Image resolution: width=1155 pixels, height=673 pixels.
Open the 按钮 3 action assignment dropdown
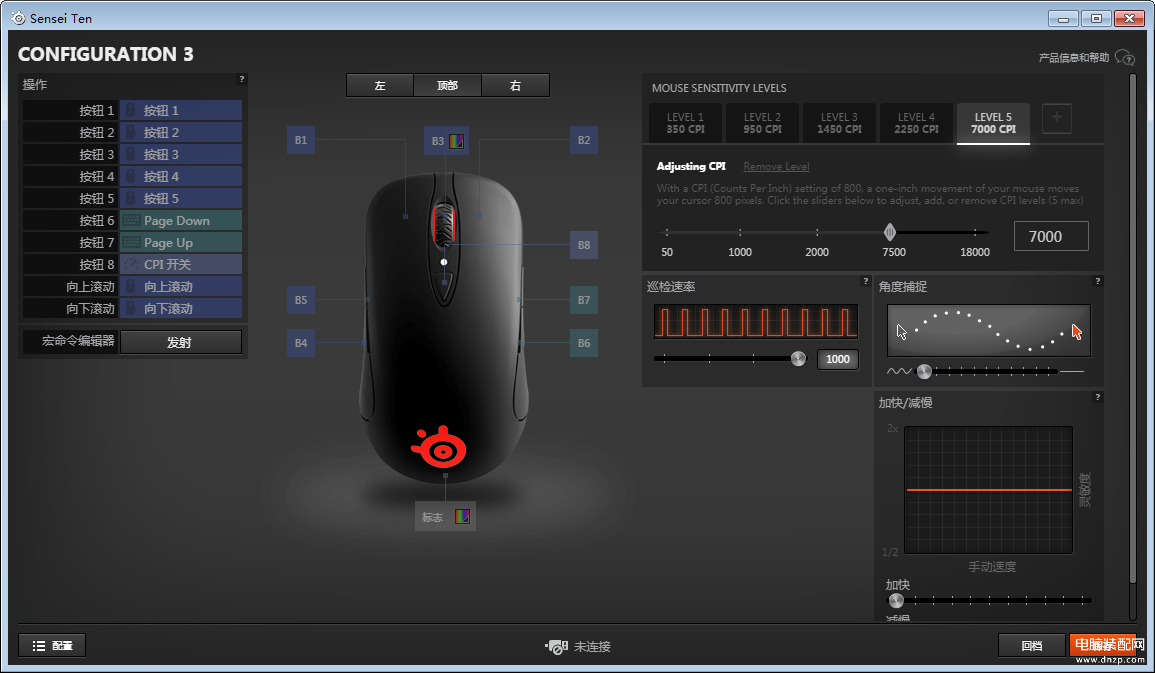click(181, 155)
